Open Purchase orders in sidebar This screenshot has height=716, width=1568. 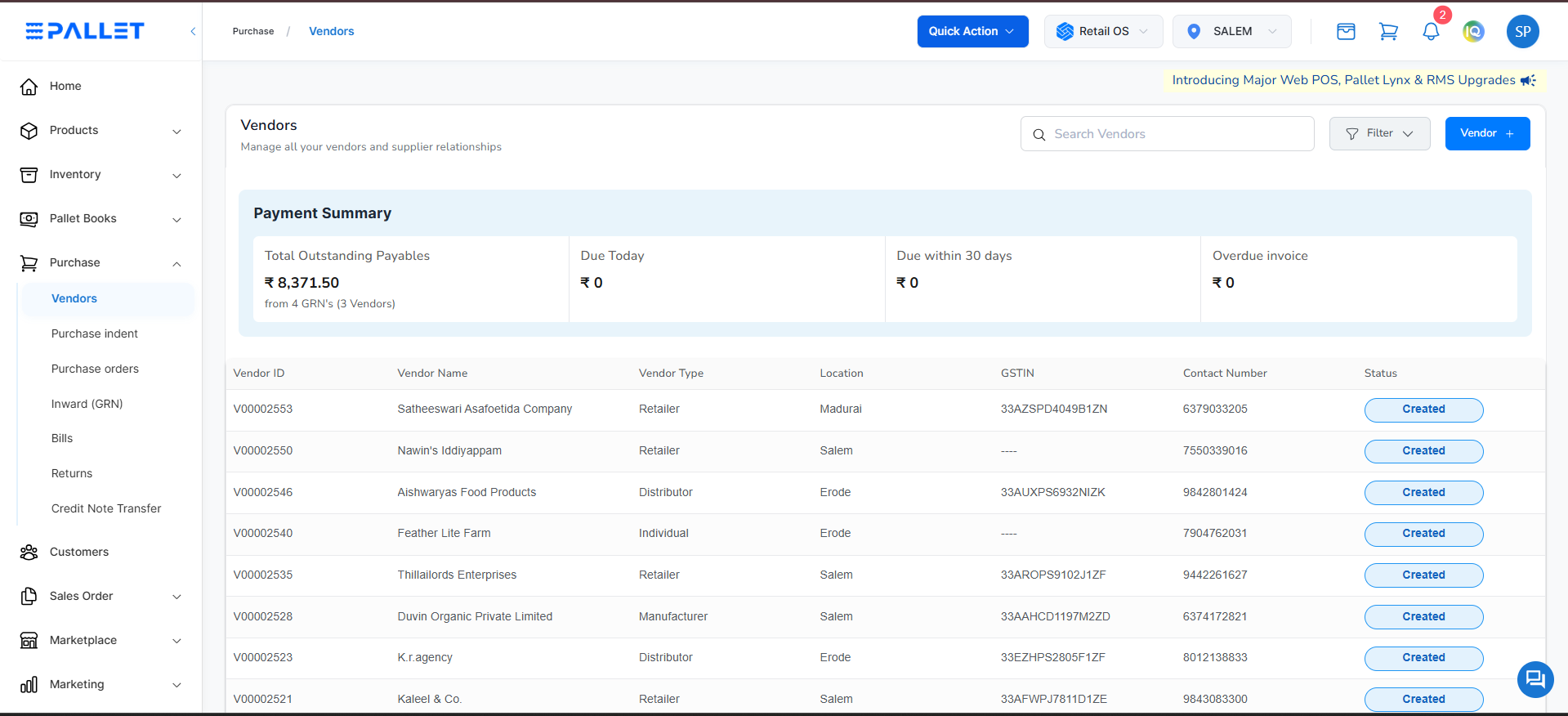click(95, 369)
